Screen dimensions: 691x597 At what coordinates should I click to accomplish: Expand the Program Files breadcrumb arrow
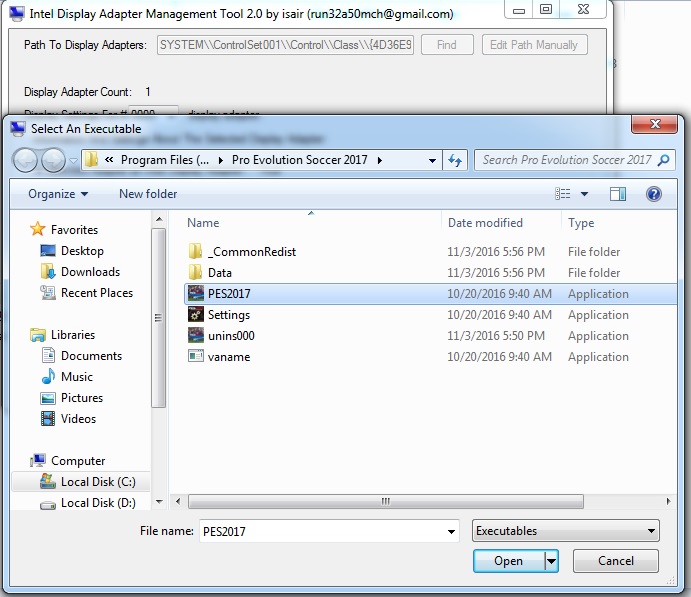click(221, 160)
